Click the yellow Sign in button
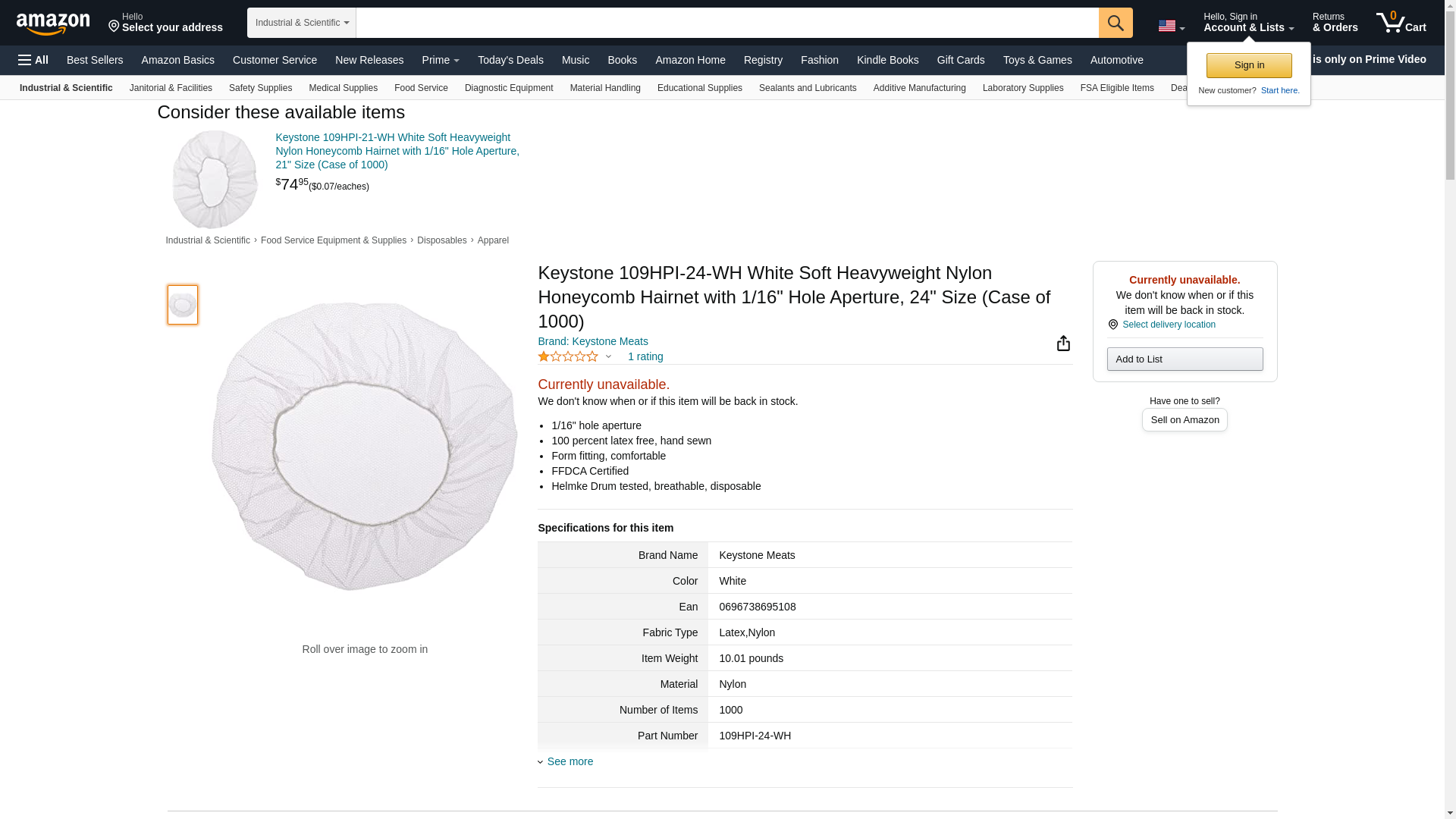Viewport: 1456px width, 819px height. (1249, 65)
